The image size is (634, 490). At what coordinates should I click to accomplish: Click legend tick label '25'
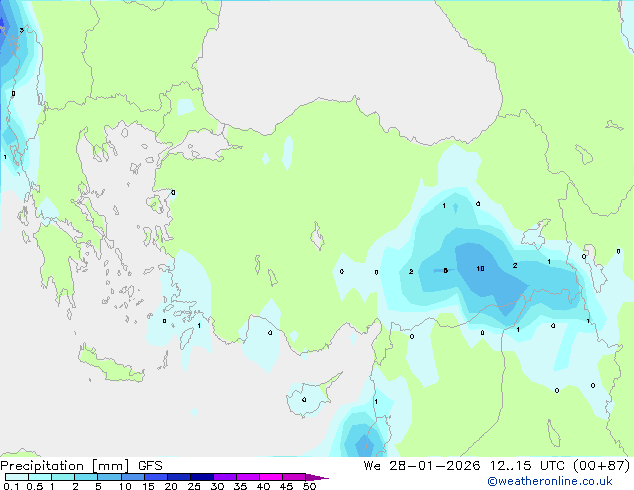point(194,486)
